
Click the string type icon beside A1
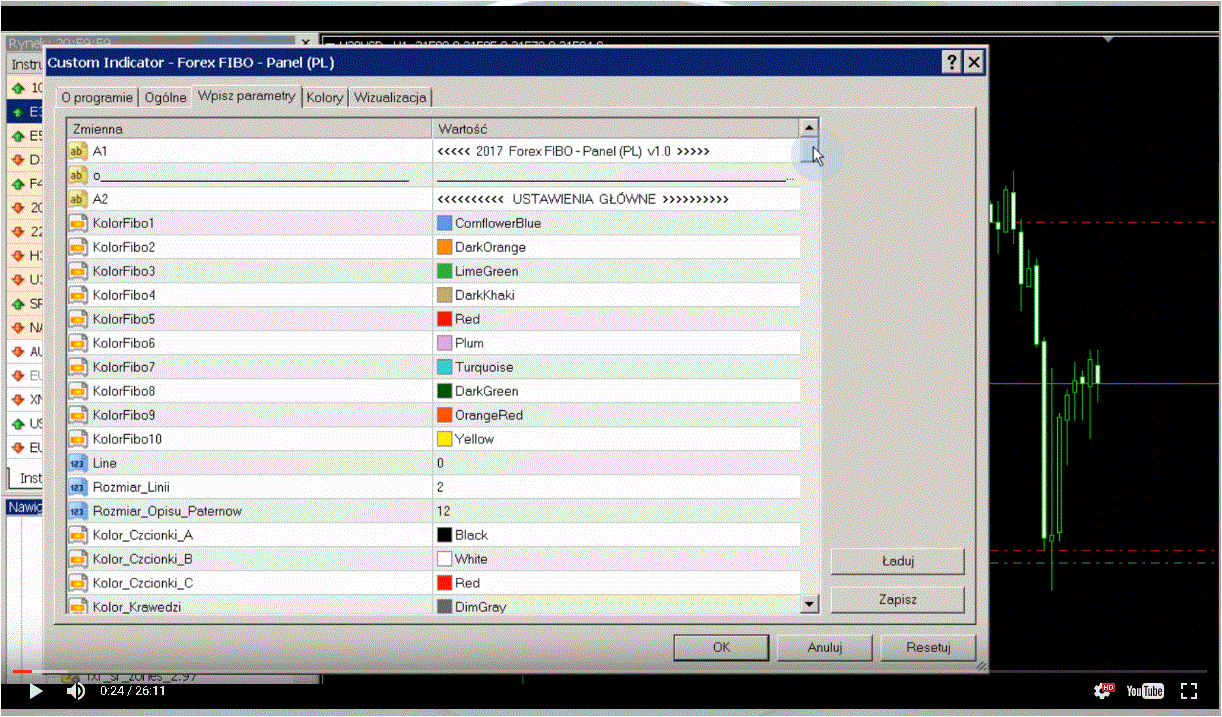[x=78, y=151]
